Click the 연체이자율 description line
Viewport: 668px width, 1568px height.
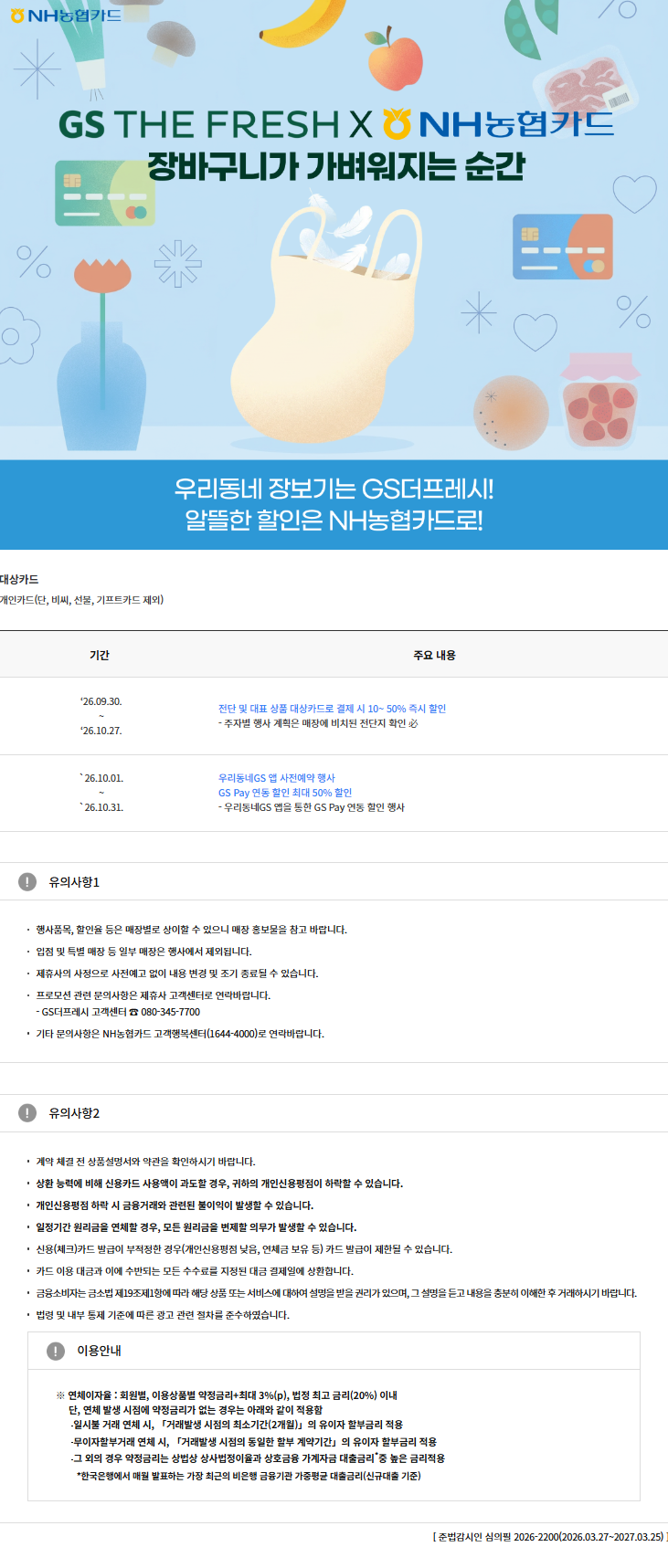pos(227,1395)
